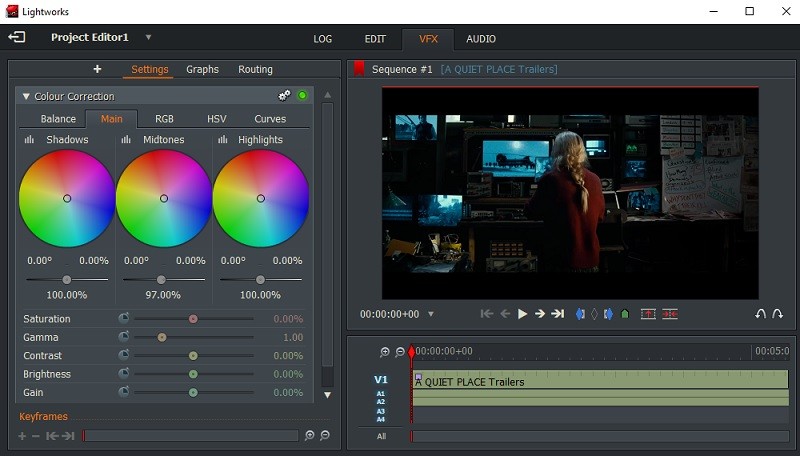The width and height of the screenshot is (800, 456).
Task: Toggle the V1 video track
Action: pyautogui.click(x=381, y=379)
